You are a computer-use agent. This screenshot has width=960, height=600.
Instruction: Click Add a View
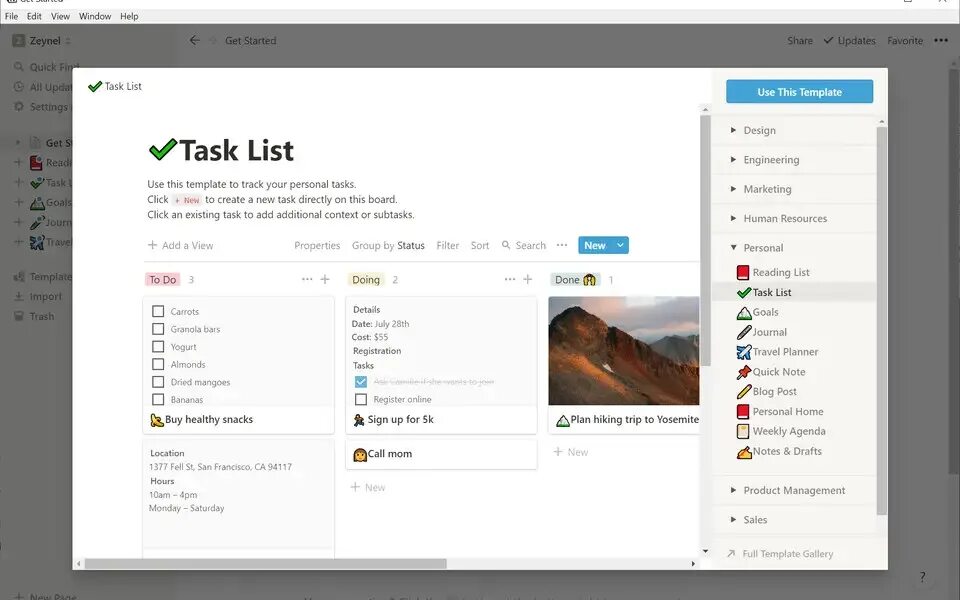(x=181, y=245)
